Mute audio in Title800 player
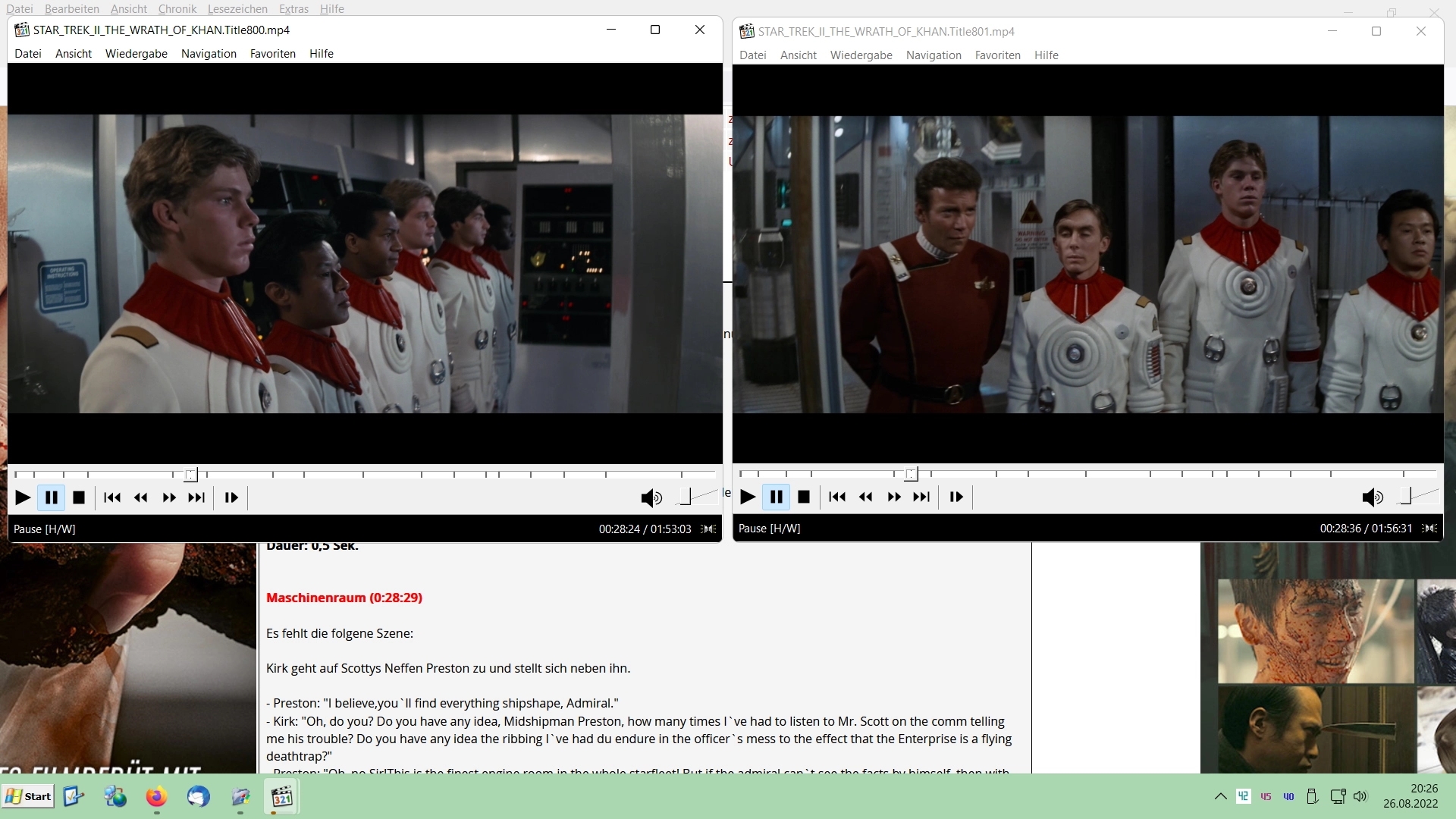The image size is (1456, 819). coord(651,498)
